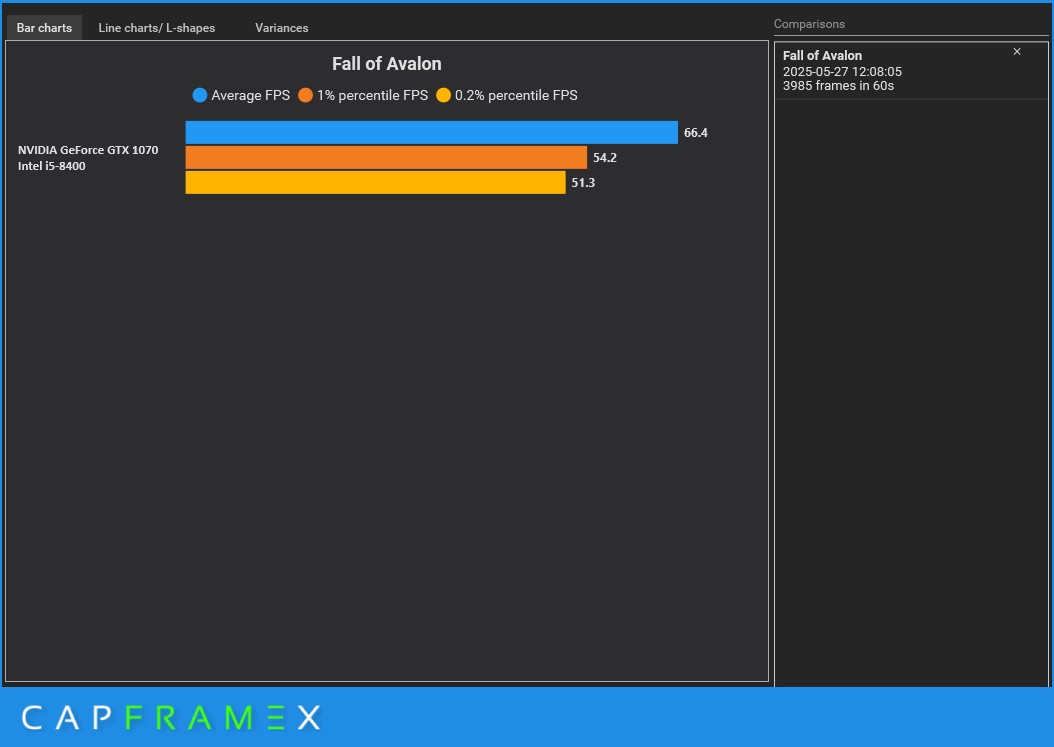Remove Fall of Avalon comparison entry
This screenshot has height=747, width=1054.
(x=1016, y=52)
